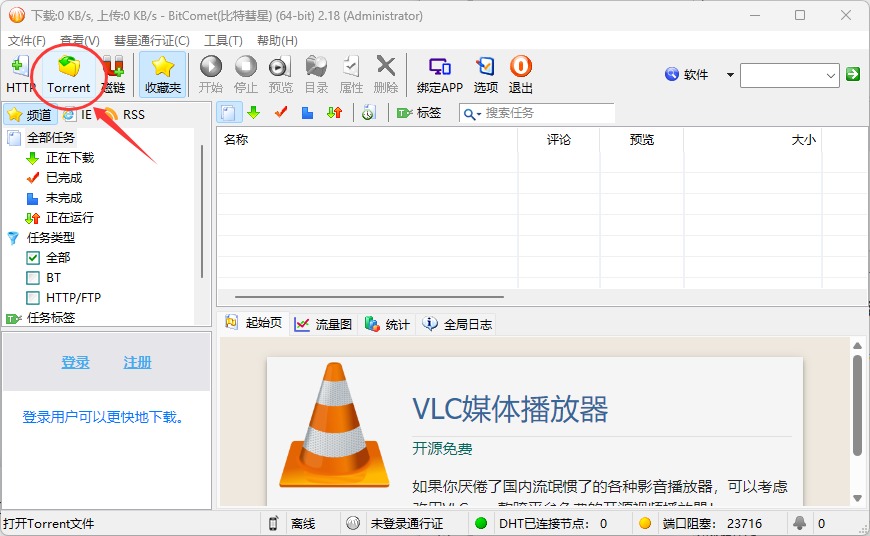Click the horizontal scrollbar of task list

369,297
